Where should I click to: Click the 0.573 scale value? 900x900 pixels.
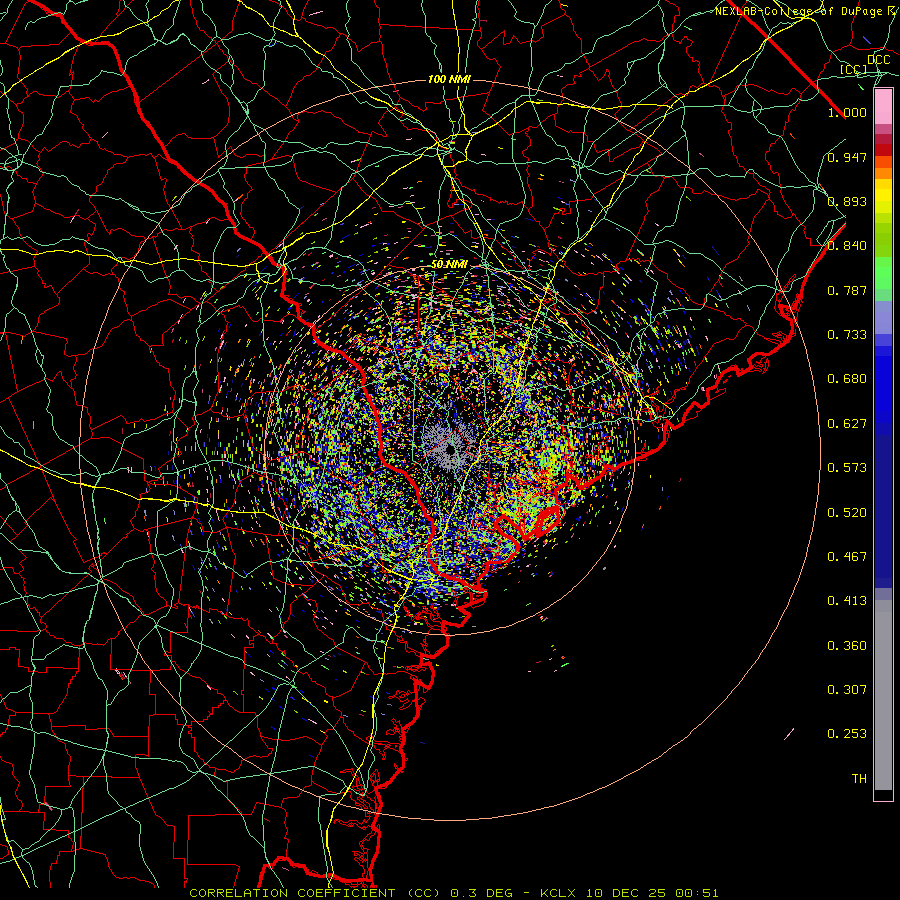pos(847,468)
